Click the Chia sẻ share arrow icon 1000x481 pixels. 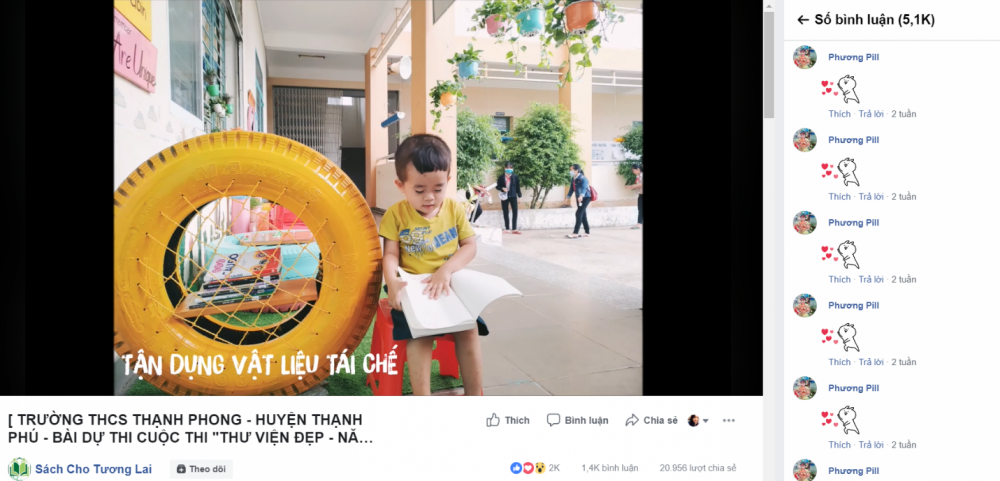pos(632,420)
